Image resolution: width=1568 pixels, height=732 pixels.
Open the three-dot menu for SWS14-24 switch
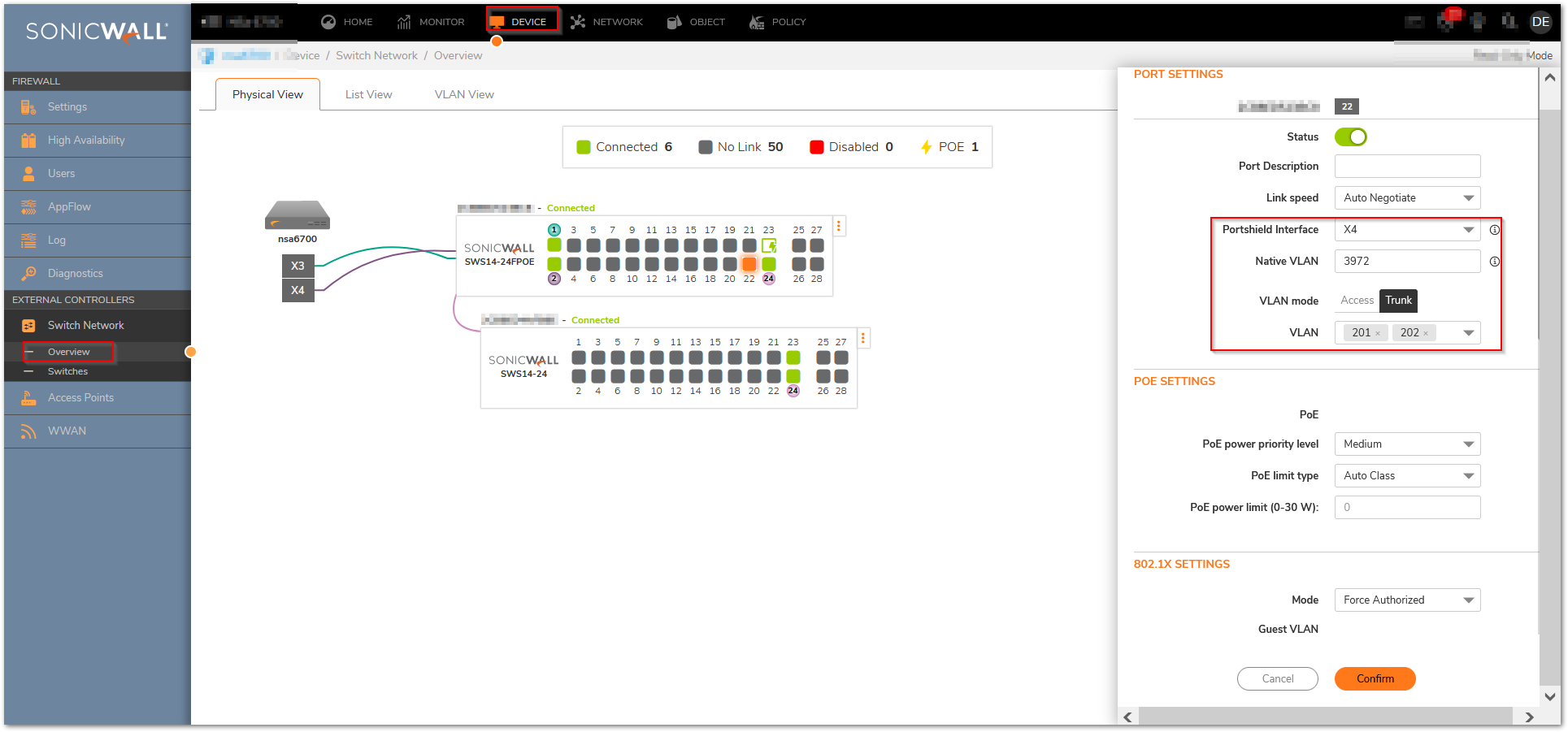tap(863, 338)
